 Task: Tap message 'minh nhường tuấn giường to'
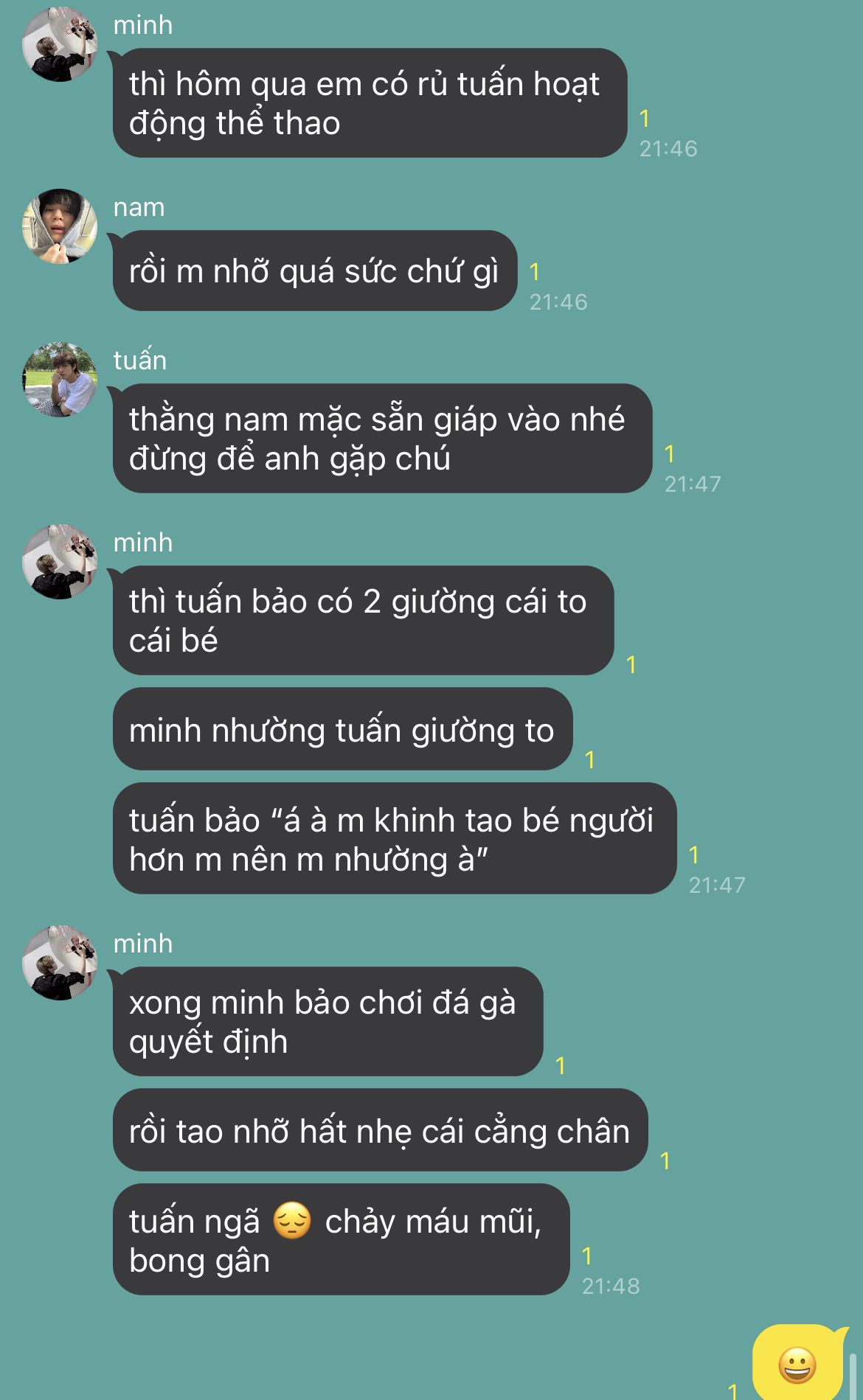tap(342, 730)
